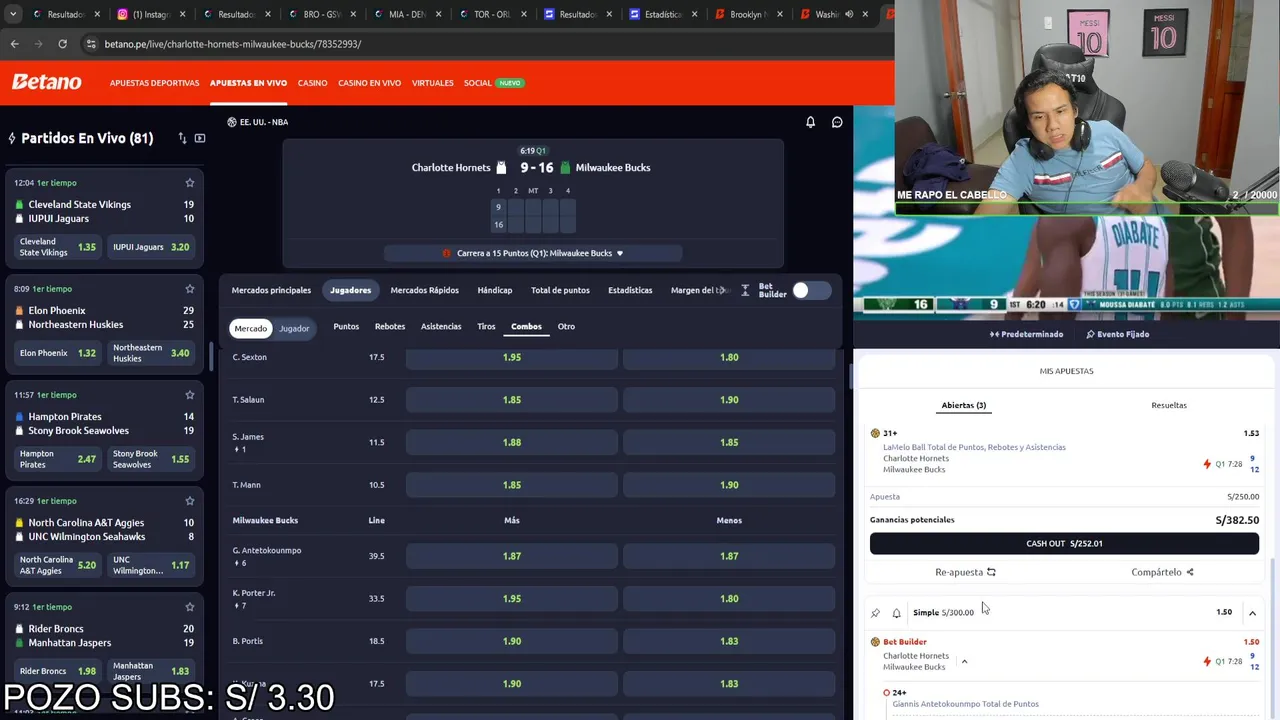1280x720 pixels.
Task: Click live lightning icon on LaMelo Ball bet
Action: 1207,464
